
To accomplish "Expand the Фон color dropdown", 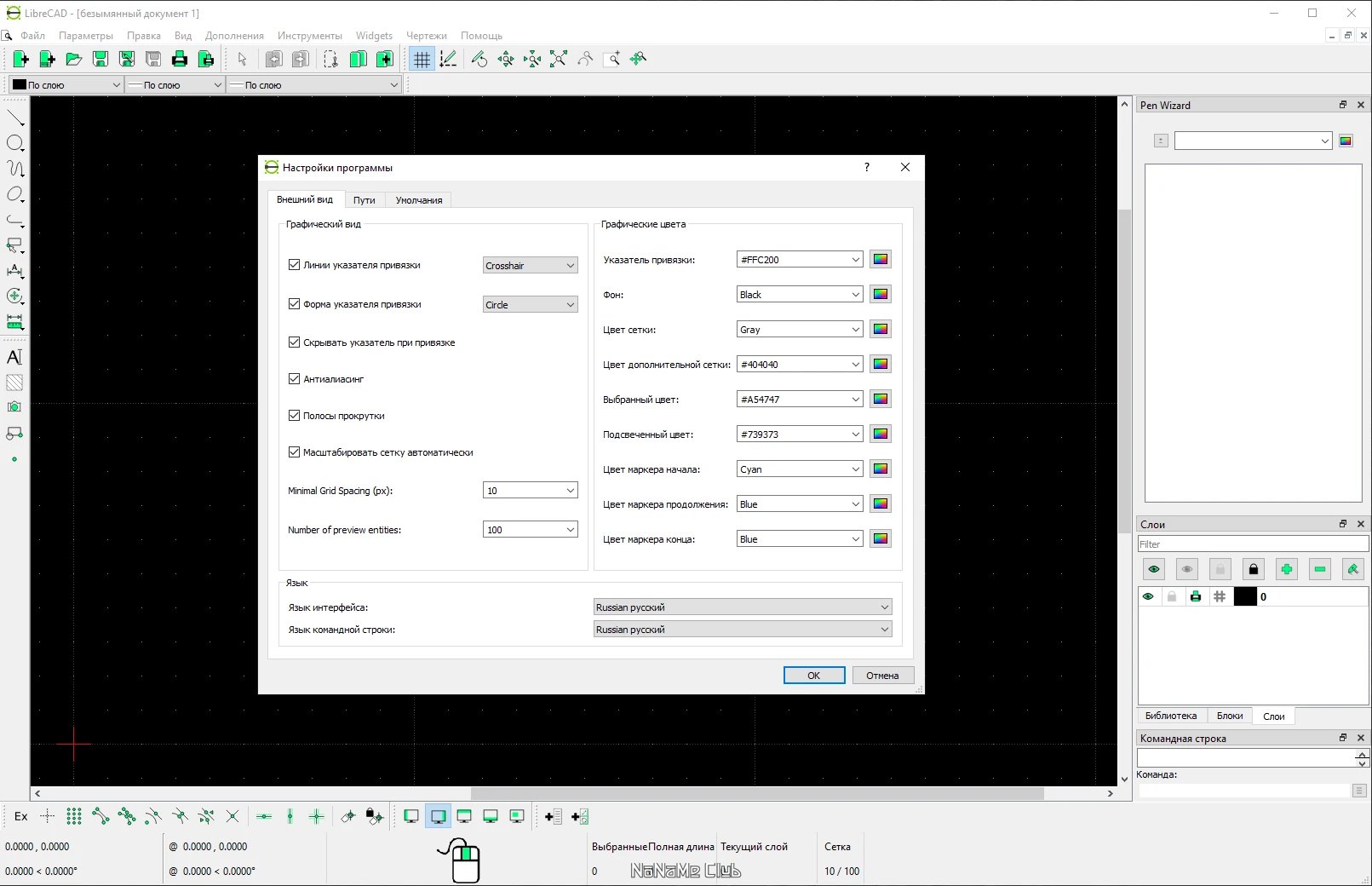I will point(800,294).
